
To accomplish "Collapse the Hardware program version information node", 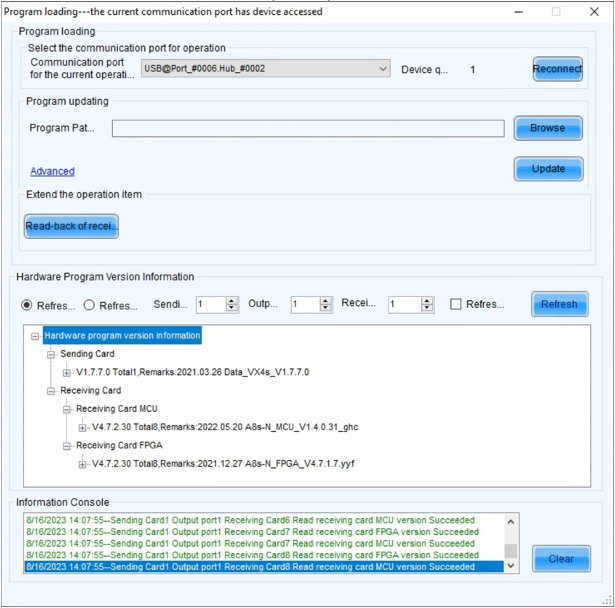I will coord(36,336).
